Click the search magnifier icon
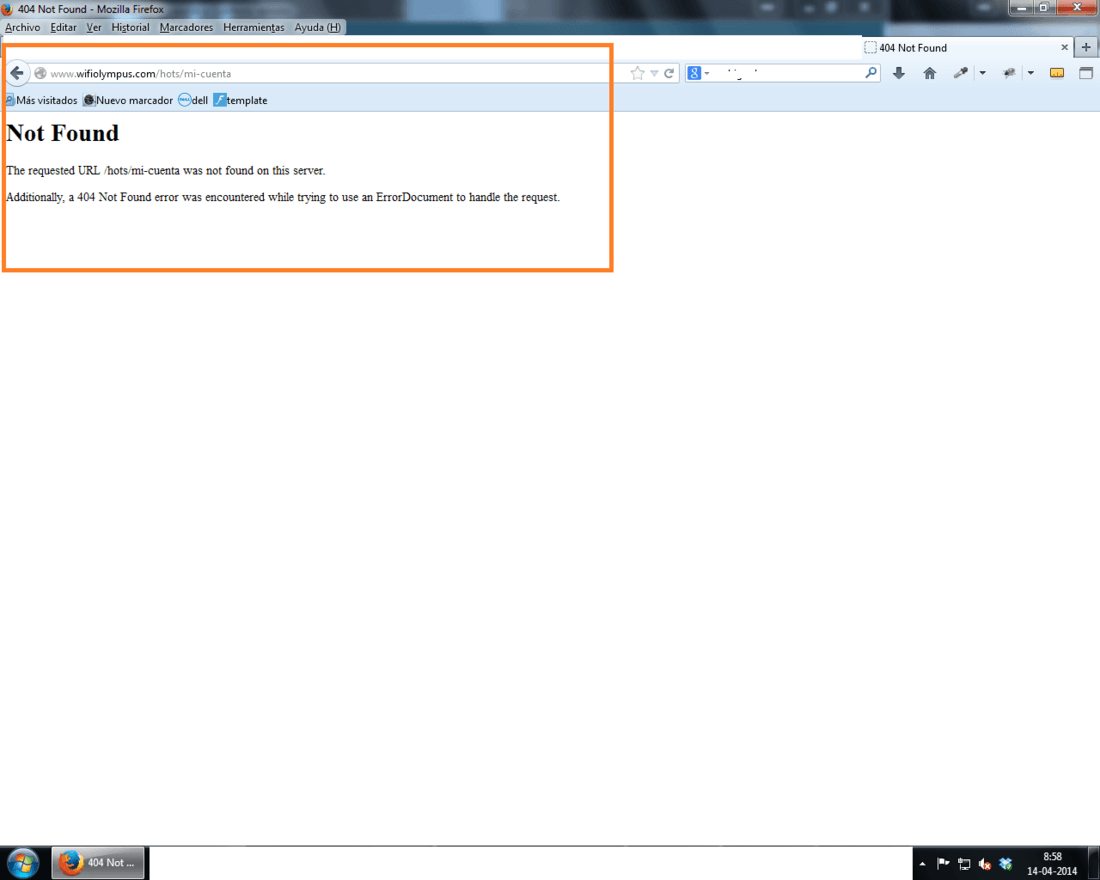The height and width of the screenshot is (880, 1100). coord(871,72)
